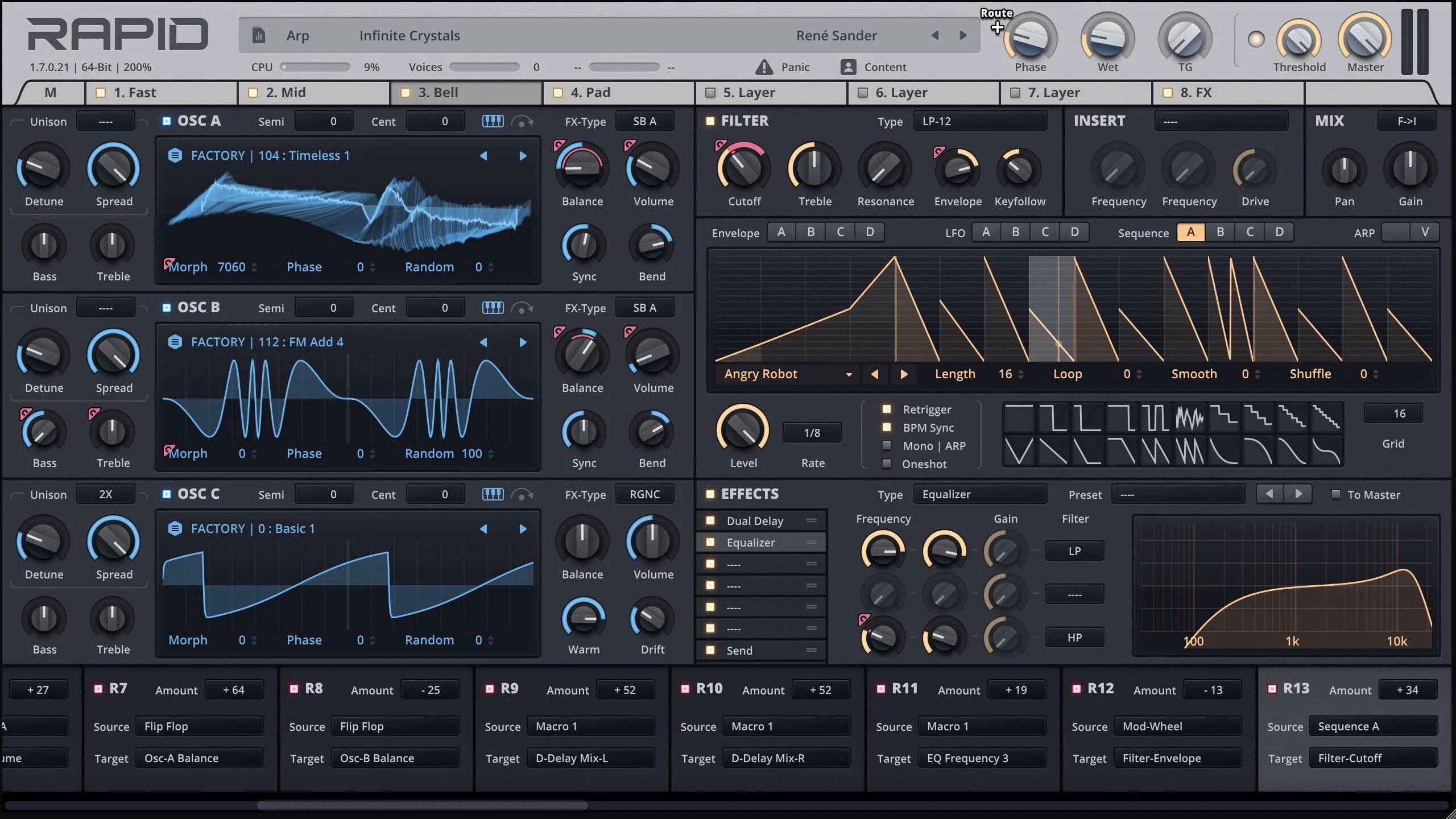Click the modulation flag on OSC A Morph

point(169,263)
